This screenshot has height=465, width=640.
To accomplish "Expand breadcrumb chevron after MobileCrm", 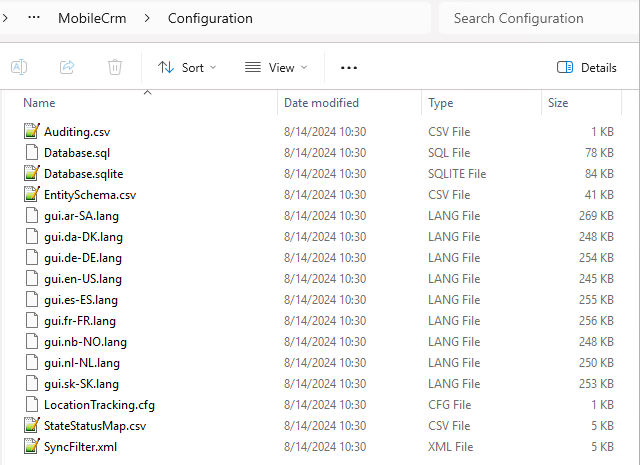I will click(x=147, y=18).
